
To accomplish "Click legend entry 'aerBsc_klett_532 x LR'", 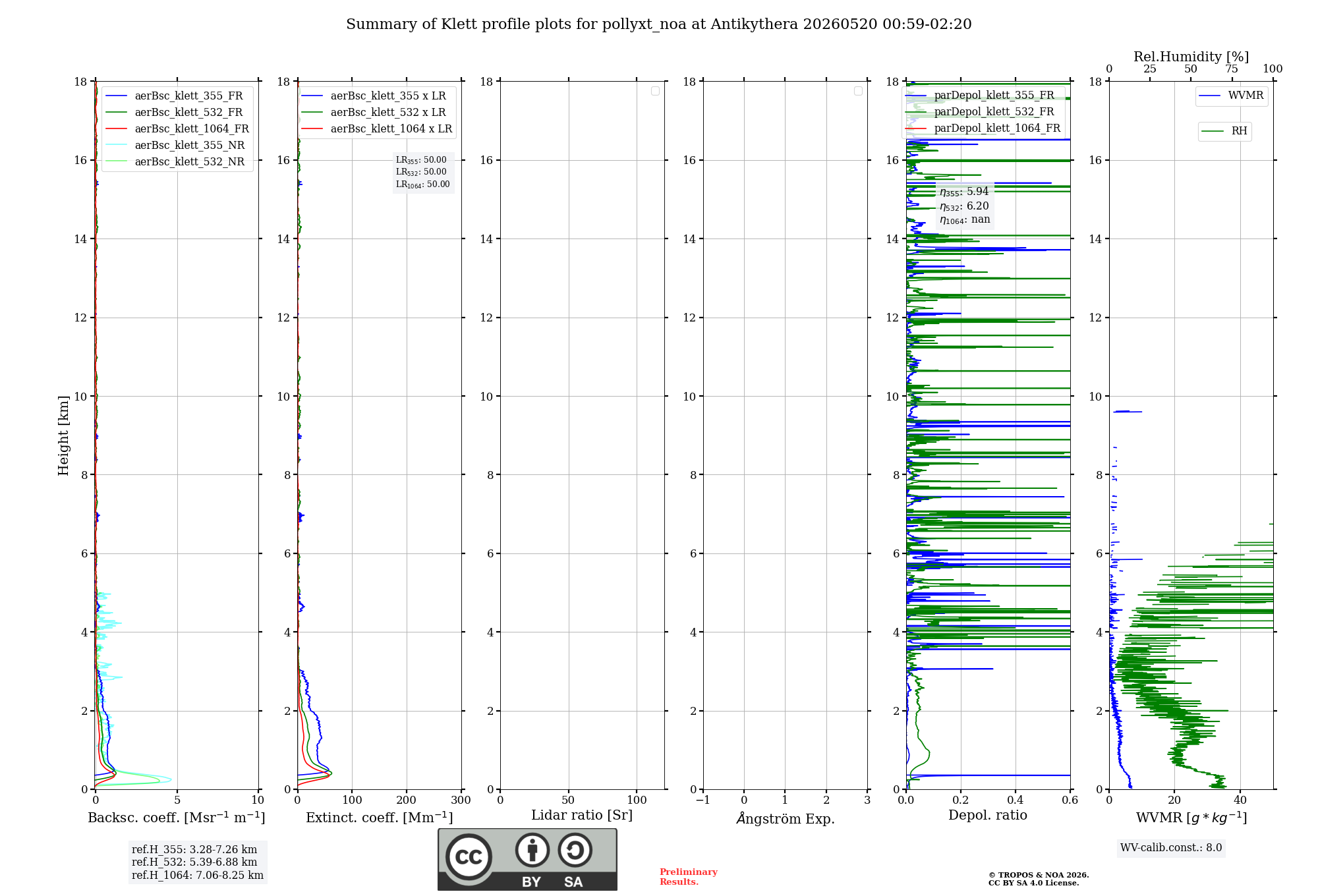I will coord(374,112).
